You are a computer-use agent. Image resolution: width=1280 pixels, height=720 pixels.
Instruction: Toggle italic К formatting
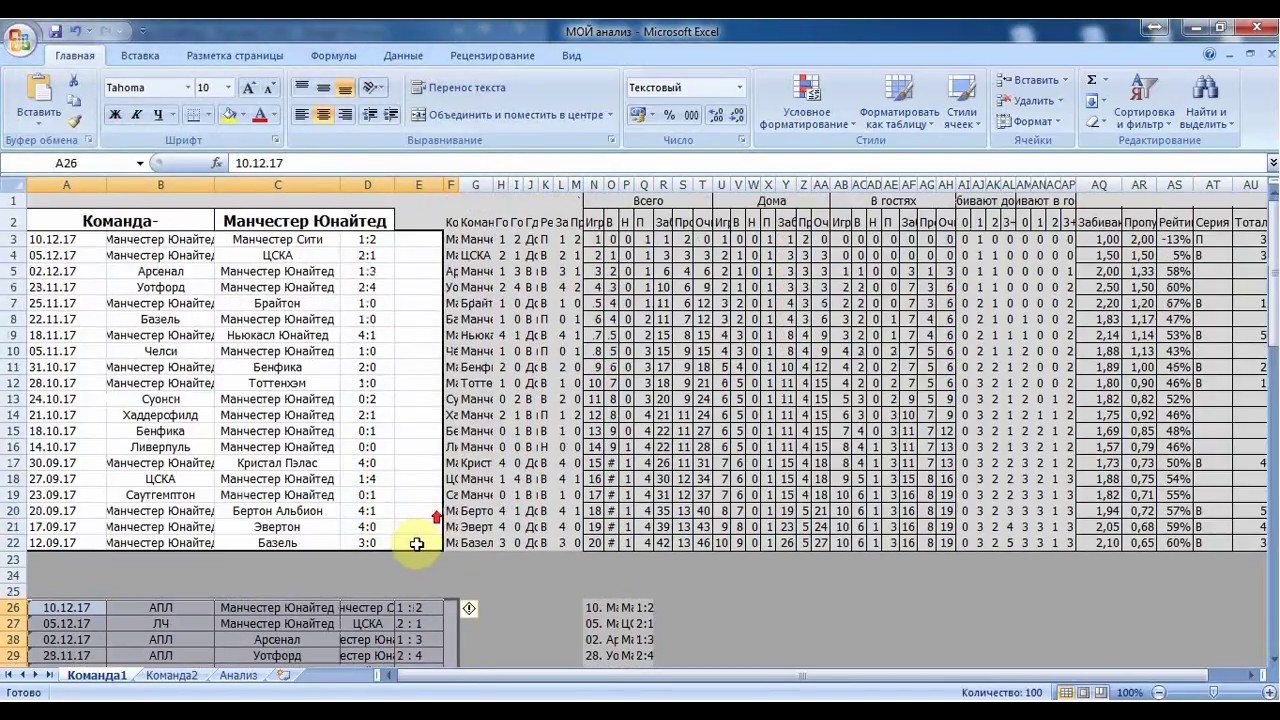(137, 115)
